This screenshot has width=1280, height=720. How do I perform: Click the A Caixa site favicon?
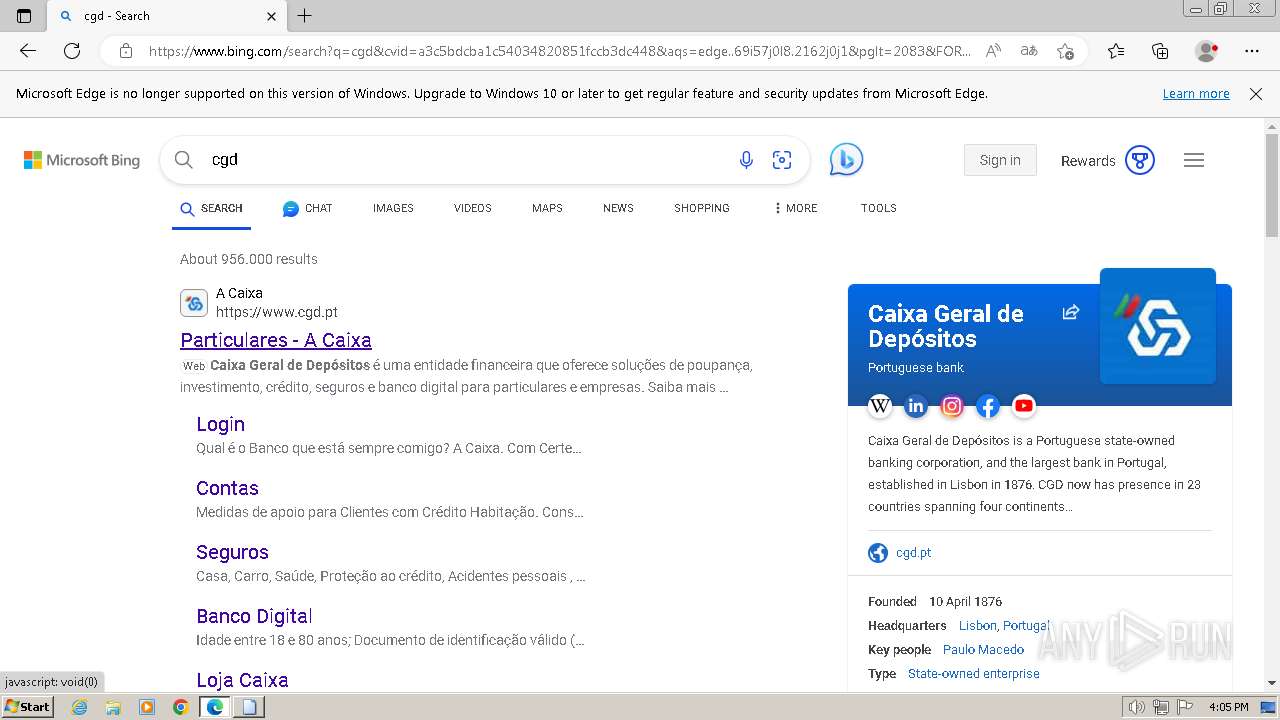click(x=194, y=303)
